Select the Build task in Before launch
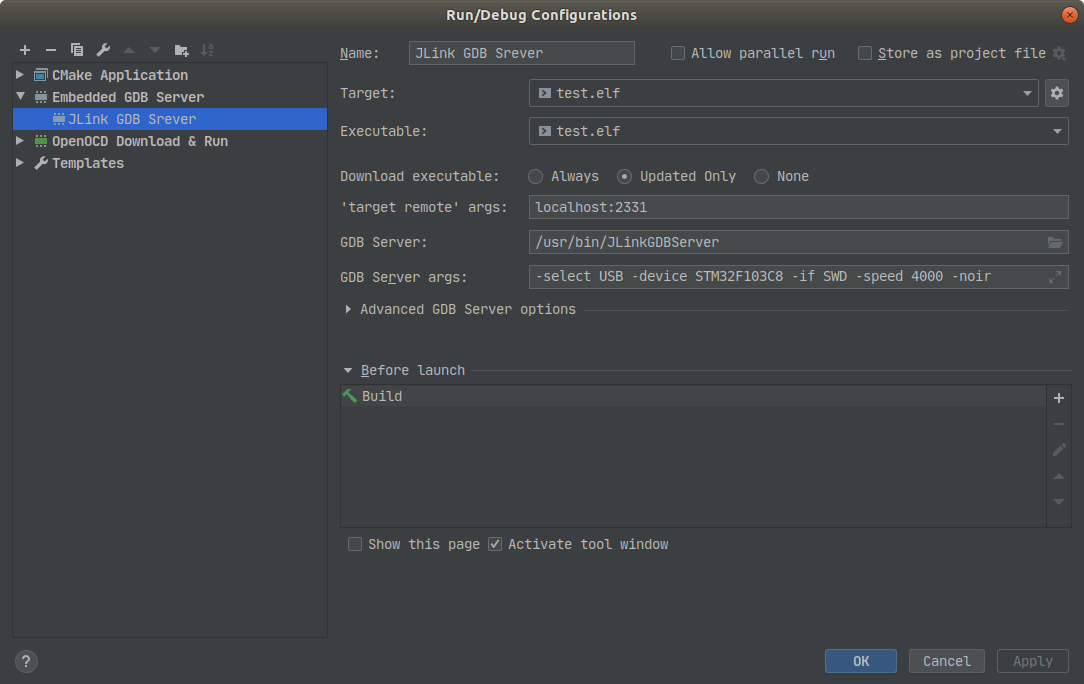The height and width of the screenshot is (684, 1084). pos(693,396)
